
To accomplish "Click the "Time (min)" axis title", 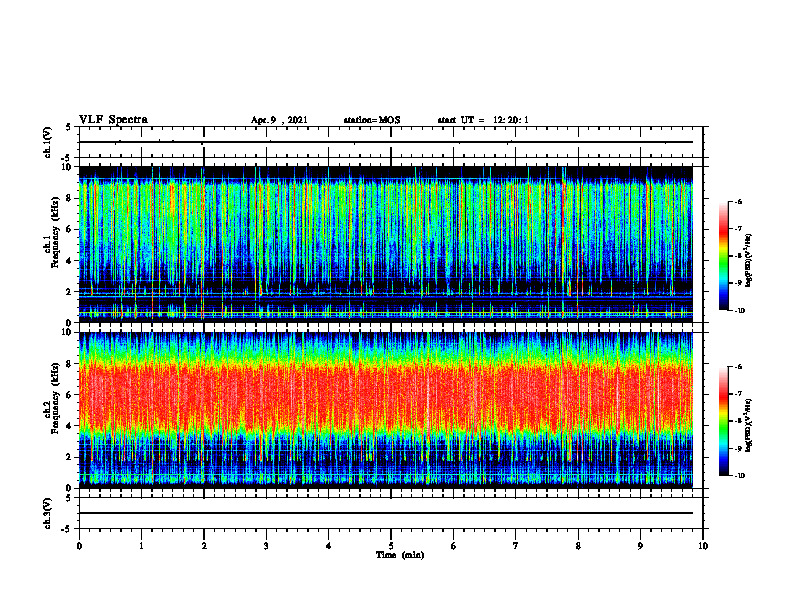I will (x=400, y=555).
